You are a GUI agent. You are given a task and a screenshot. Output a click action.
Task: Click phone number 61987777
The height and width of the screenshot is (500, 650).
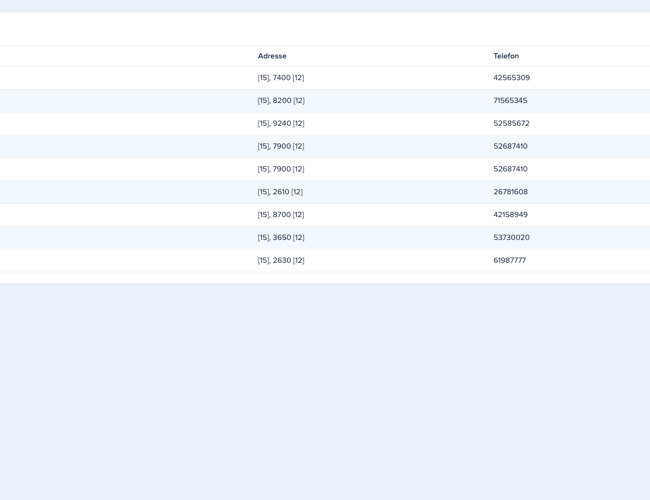pos(509,261)
